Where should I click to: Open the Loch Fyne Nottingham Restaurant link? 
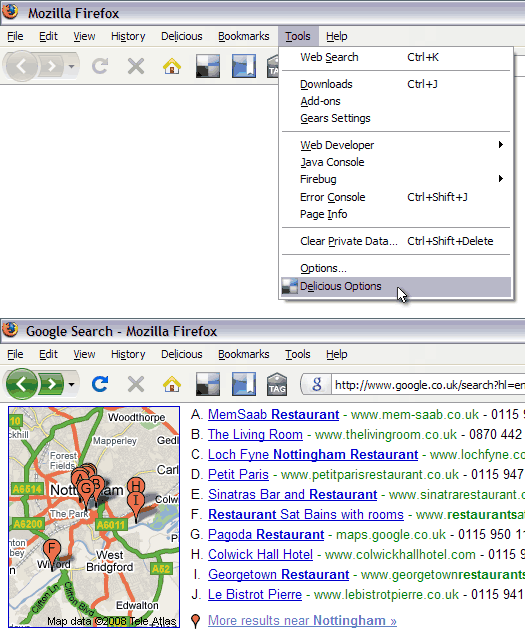point(313,454)
